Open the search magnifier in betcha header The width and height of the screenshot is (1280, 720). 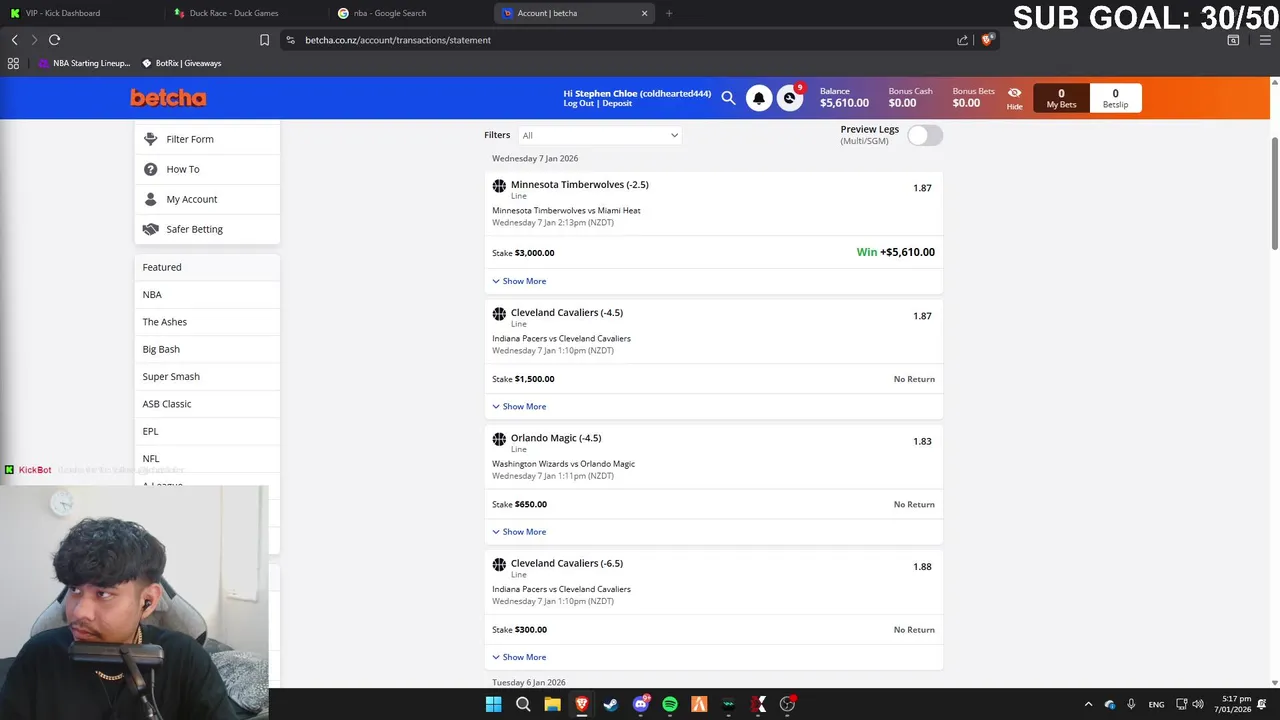[x=728, y=98]
